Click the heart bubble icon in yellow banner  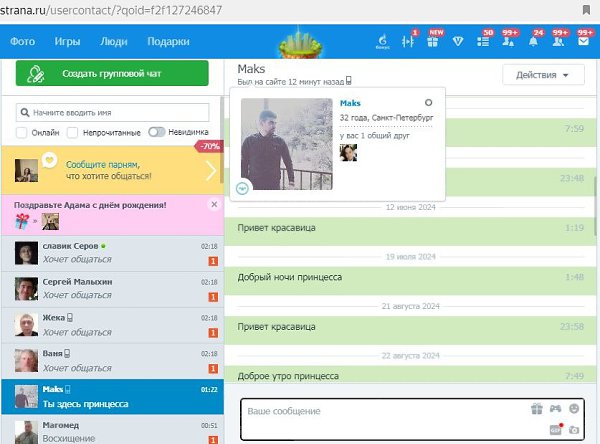[49, 160]
